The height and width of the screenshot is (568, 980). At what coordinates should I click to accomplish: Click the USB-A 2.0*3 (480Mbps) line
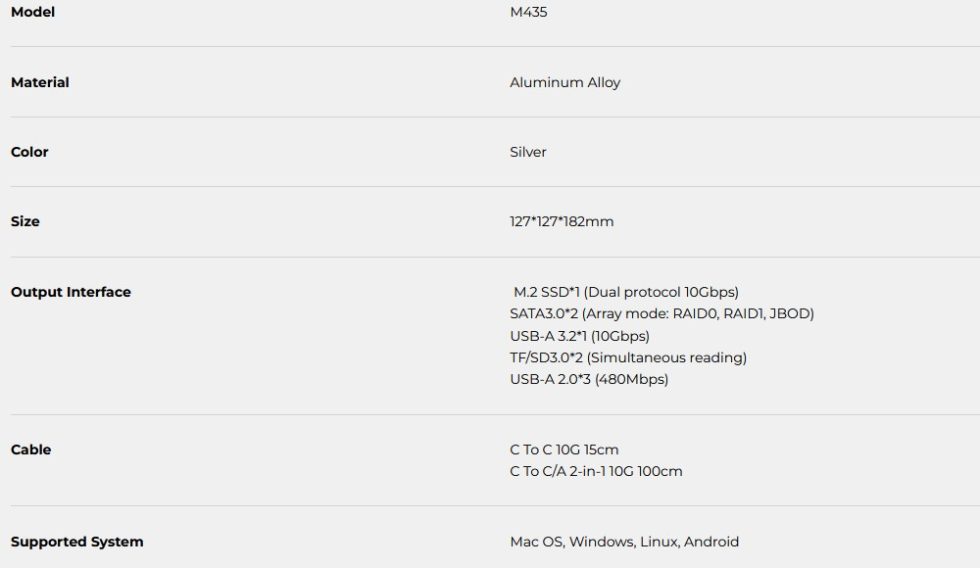click(589, 379)
